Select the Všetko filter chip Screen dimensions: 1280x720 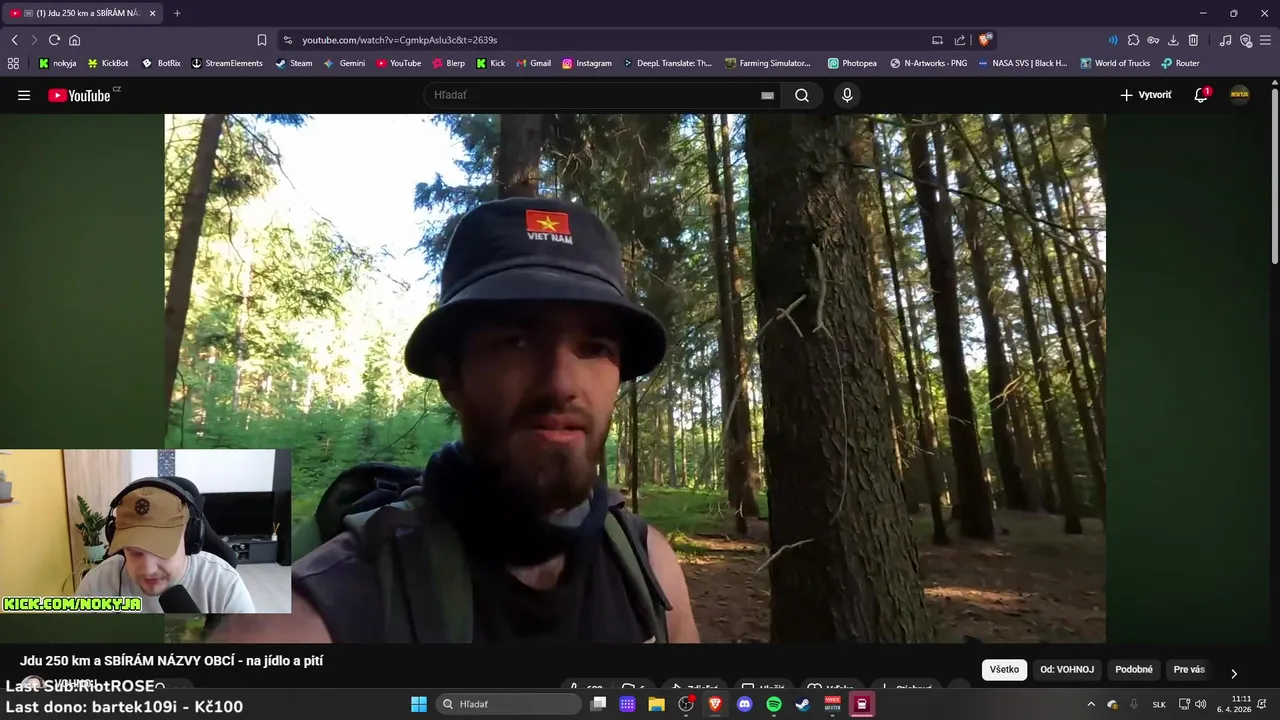[1004, 670]
